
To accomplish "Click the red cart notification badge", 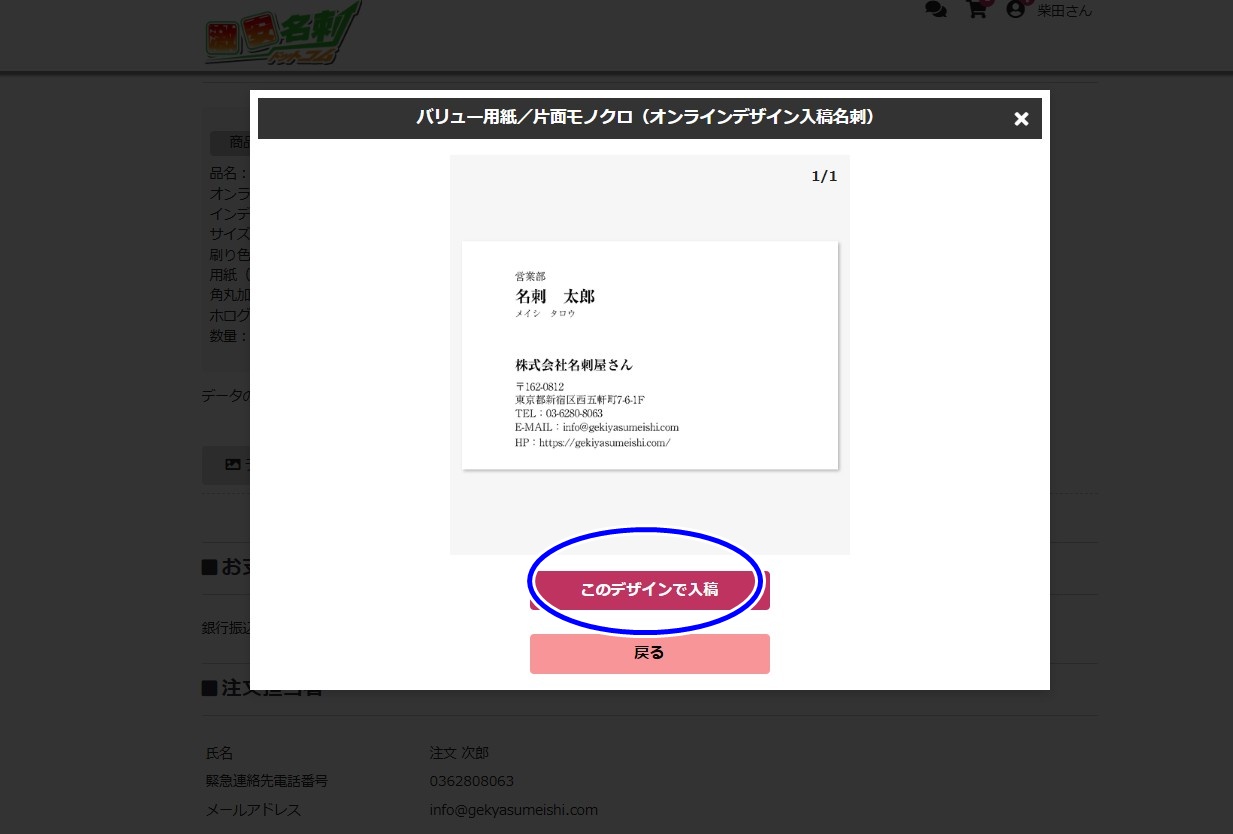I will point(987,2).
